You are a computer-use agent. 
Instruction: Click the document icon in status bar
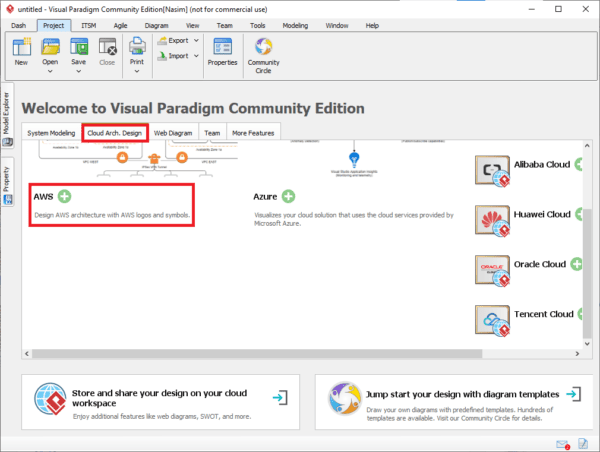583,444
